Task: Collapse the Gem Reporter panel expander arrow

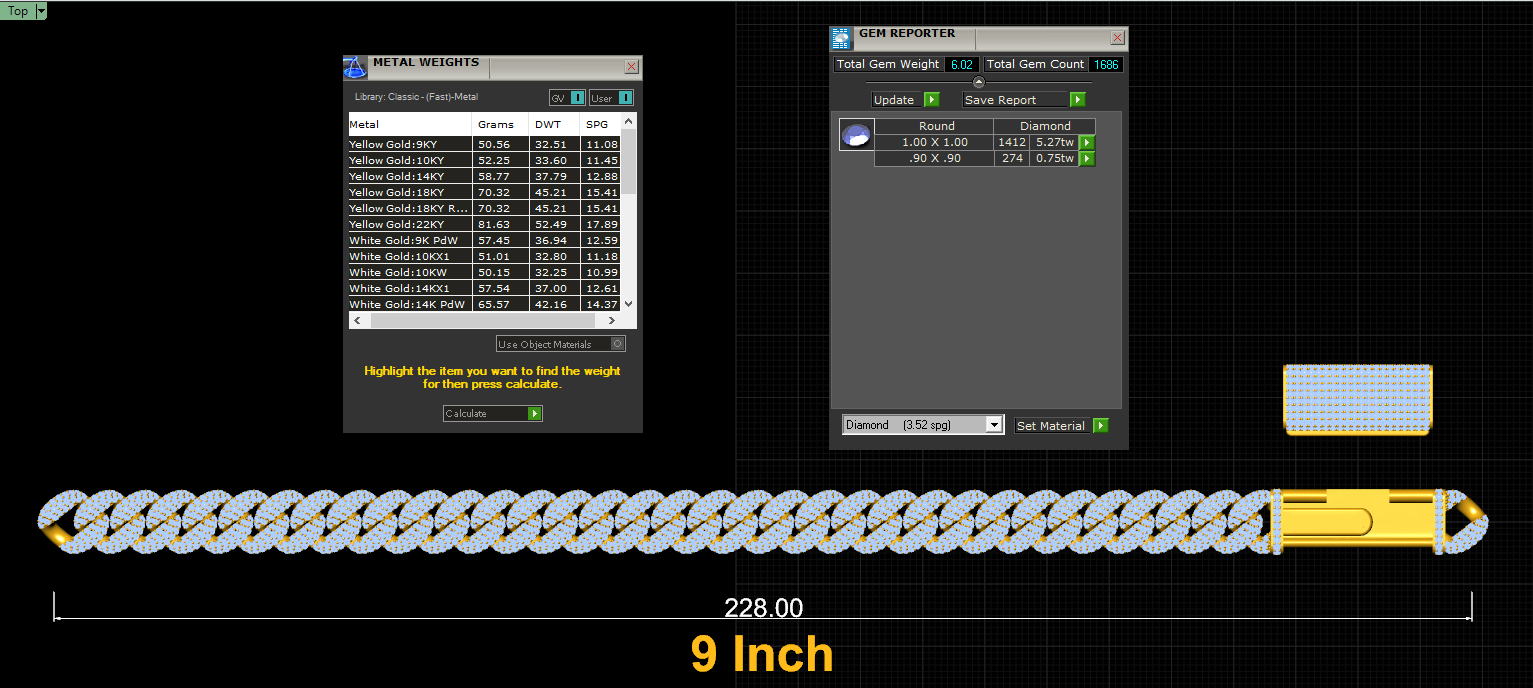Action: click(979, 82)
